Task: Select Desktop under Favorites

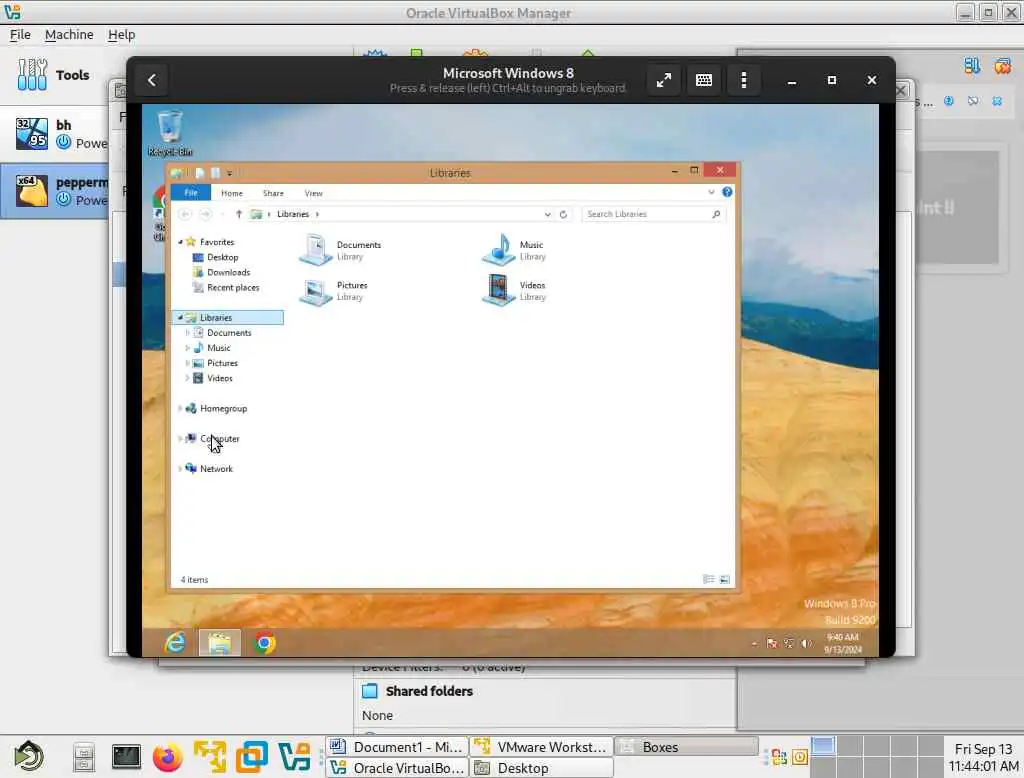Action: pos(222,257)
